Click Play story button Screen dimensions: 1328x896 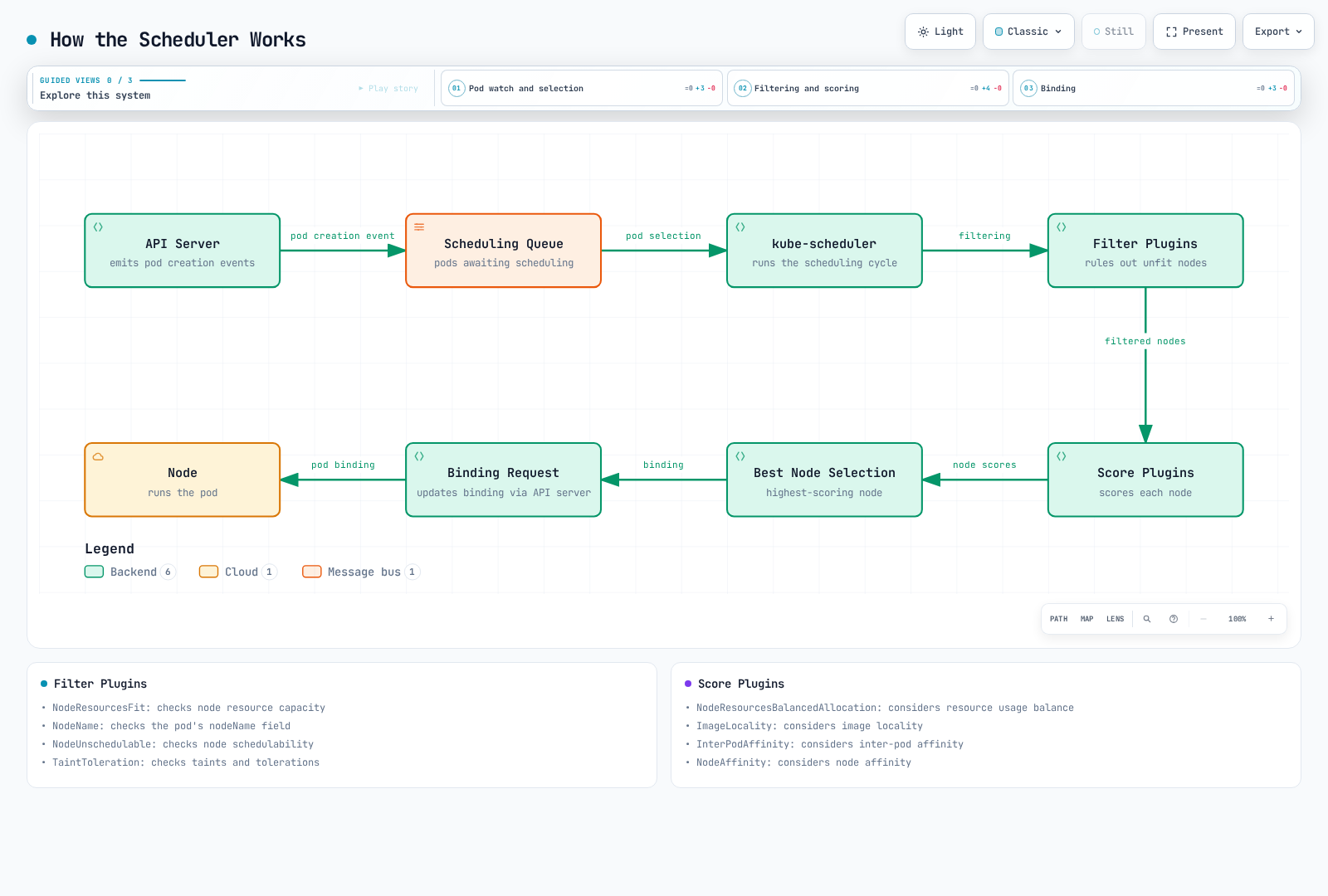[388, 88]
